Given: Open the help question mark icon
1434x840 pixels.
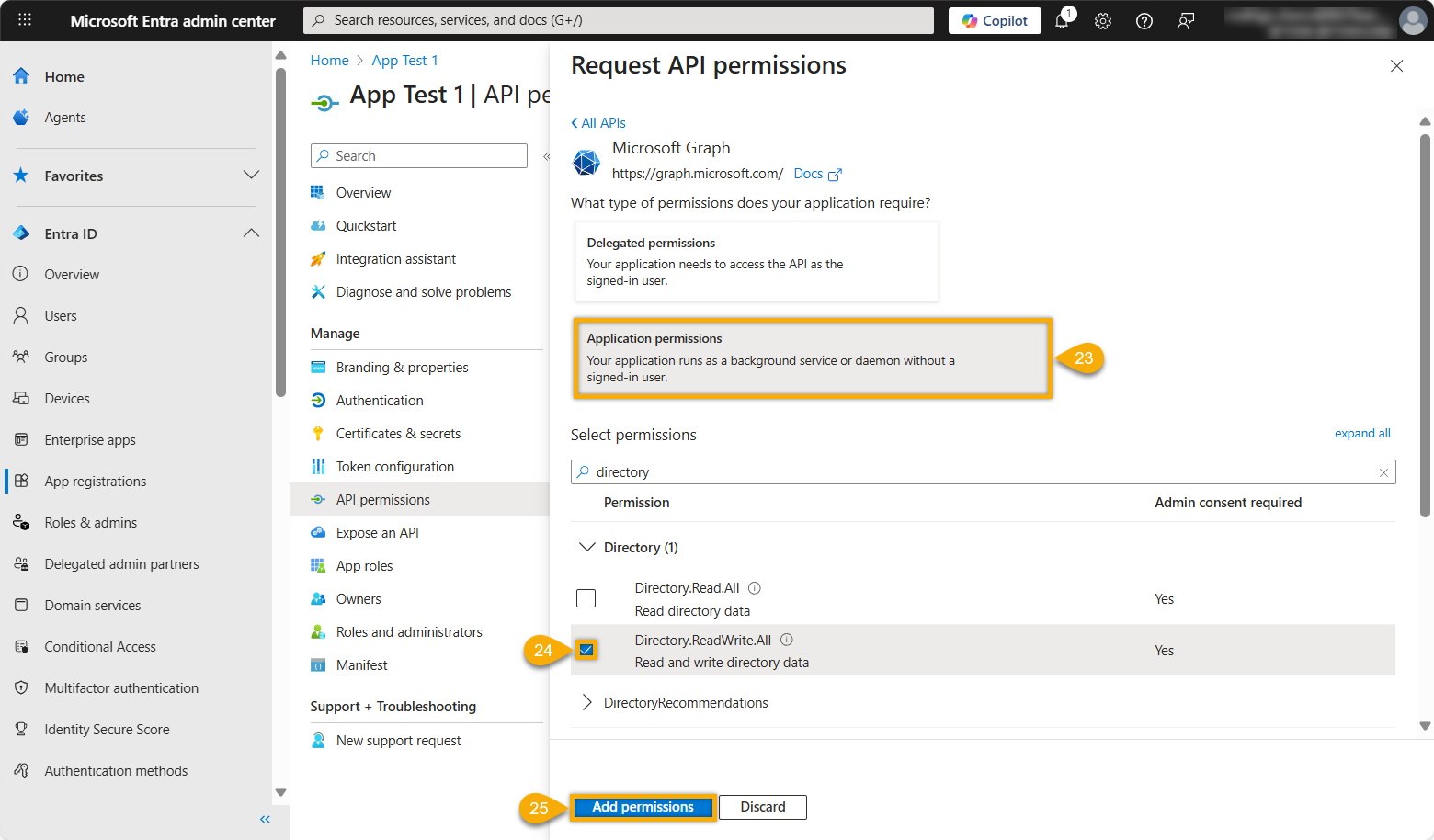Looking at the screenshot, I should tap(1144, 20).
